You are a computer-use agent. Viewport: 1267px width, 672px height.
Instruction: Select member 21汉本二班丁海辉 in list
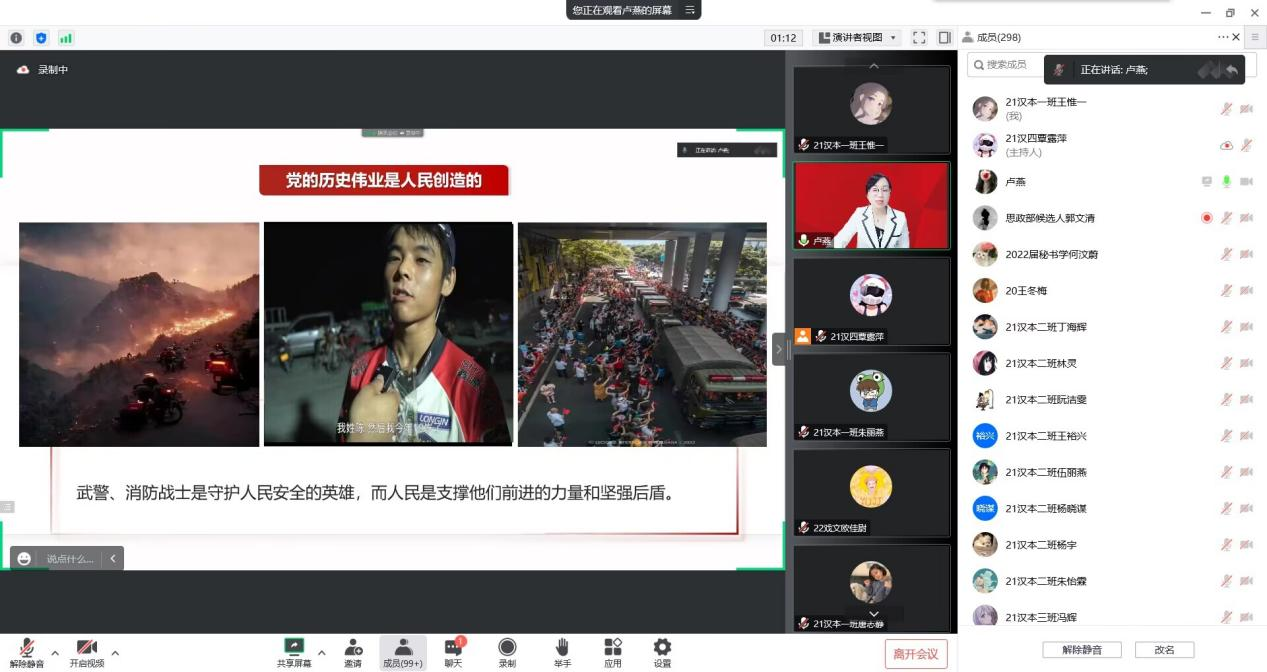1112,327
